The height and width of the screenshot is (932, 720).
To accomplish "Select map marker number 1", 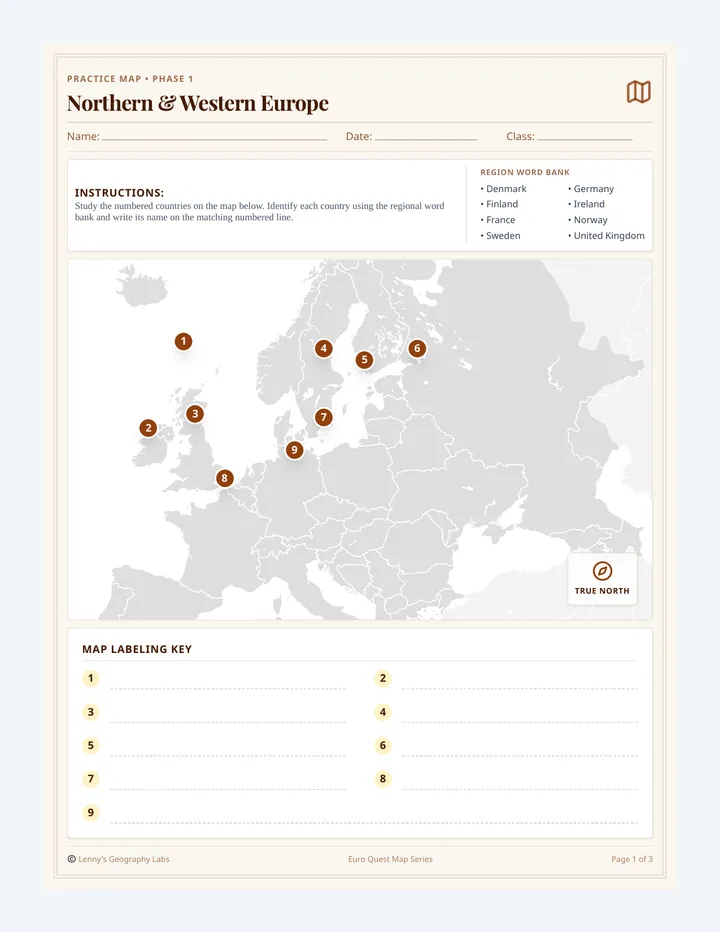I will point(183,341).
